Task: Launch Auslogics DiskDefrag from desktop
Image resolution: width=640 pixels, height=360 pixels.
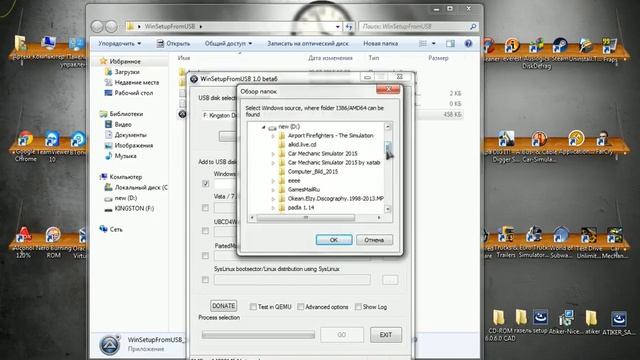Action: click(x=536, y=52)
